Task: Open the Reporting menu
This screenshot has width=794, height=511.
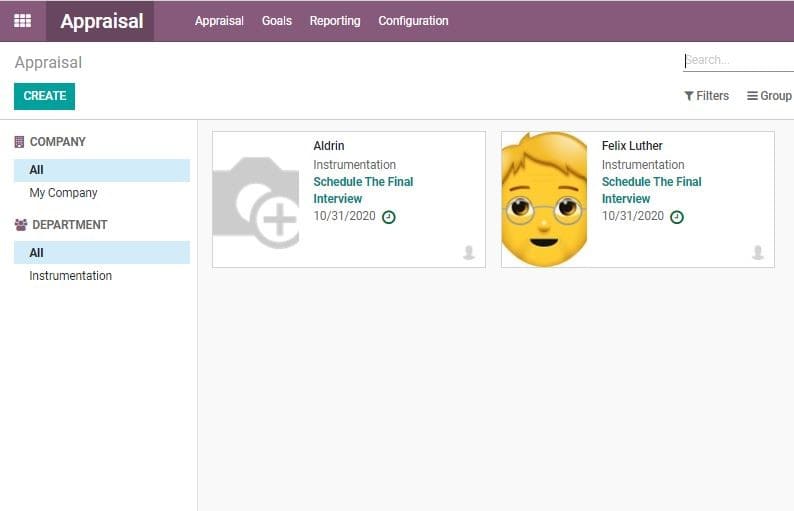Action: (x=335, y=21)
